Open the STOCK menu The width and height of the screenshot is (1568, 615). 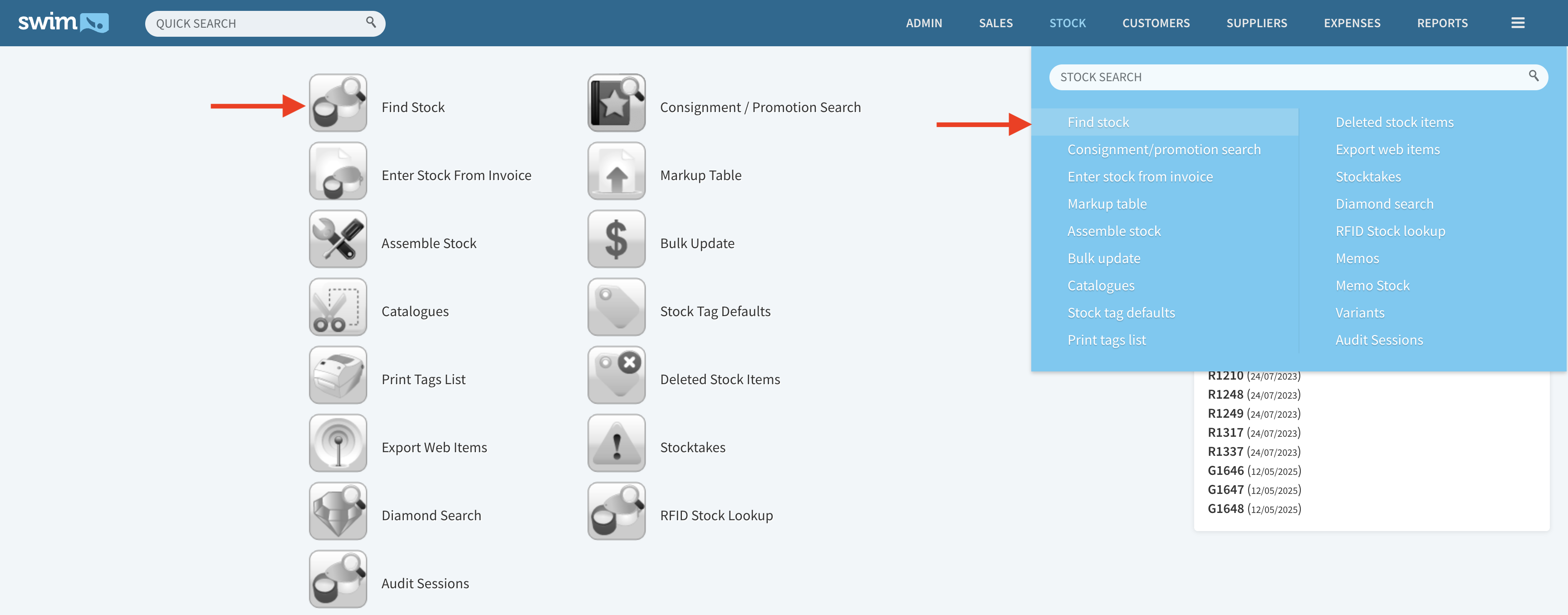click(1067, 23)
